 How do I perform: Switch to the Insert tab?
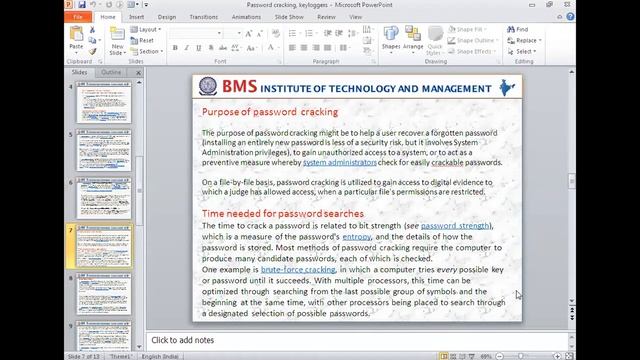tap(136, 17)
